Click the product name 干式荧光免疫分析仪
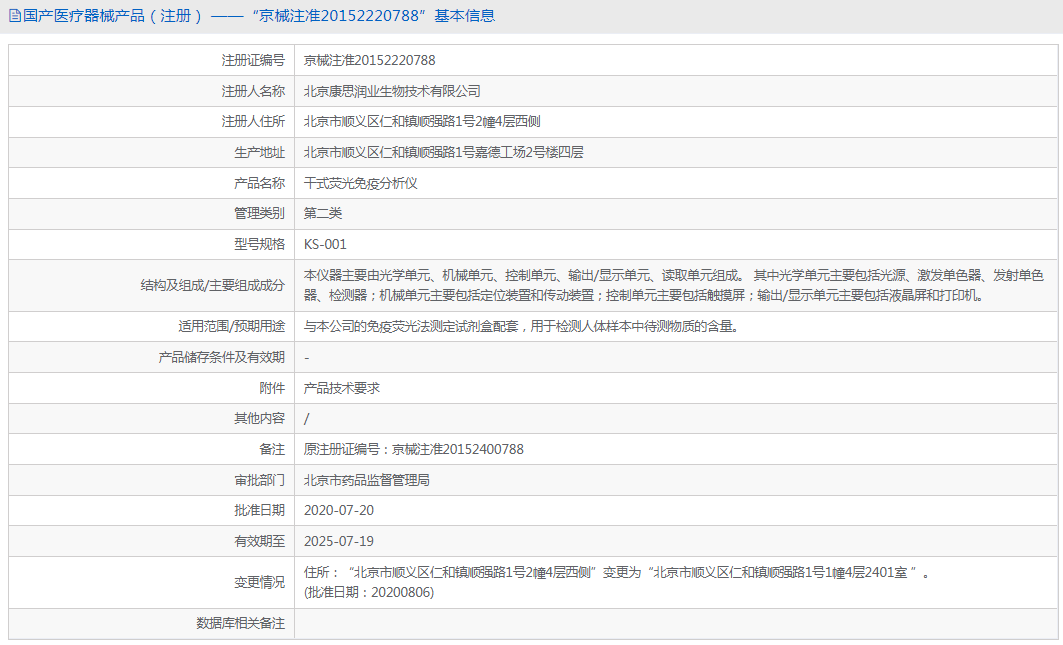The width and height of the screenshot is (1063, 645). [370, 183]
